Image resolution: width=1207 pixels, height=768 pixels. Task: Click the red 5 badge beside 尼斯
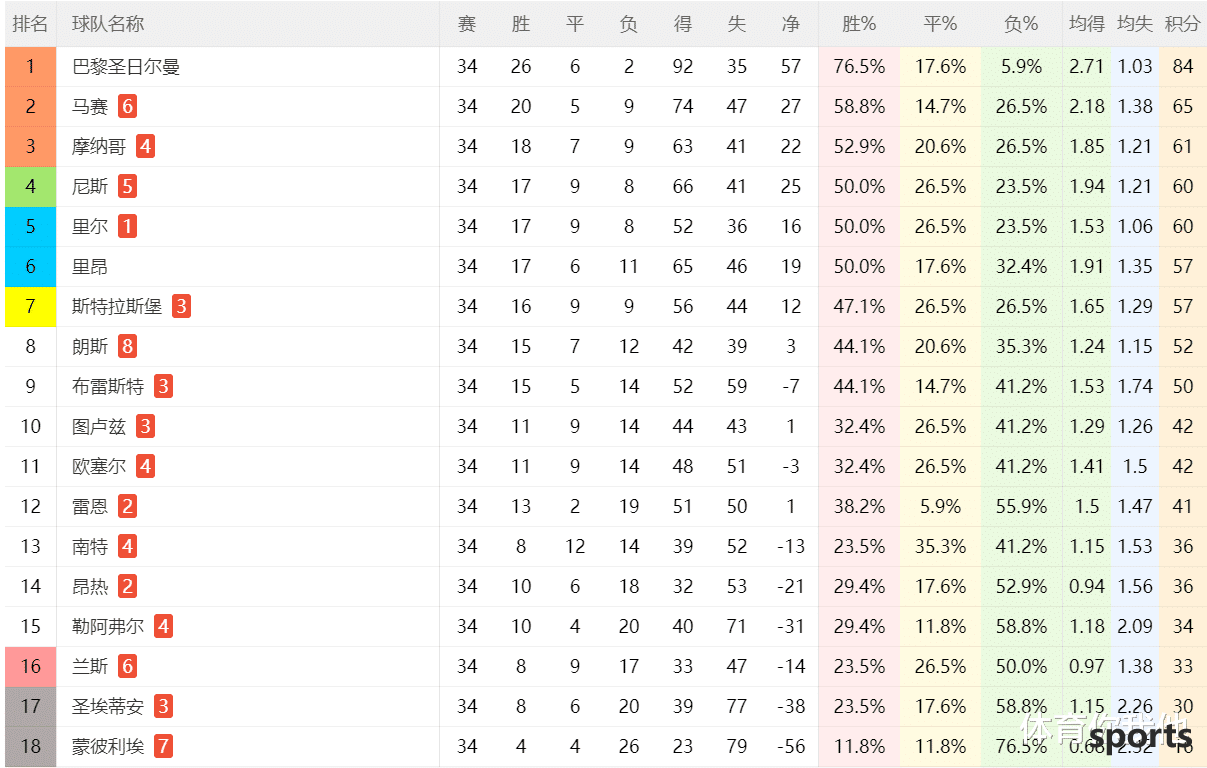(127, 186)
